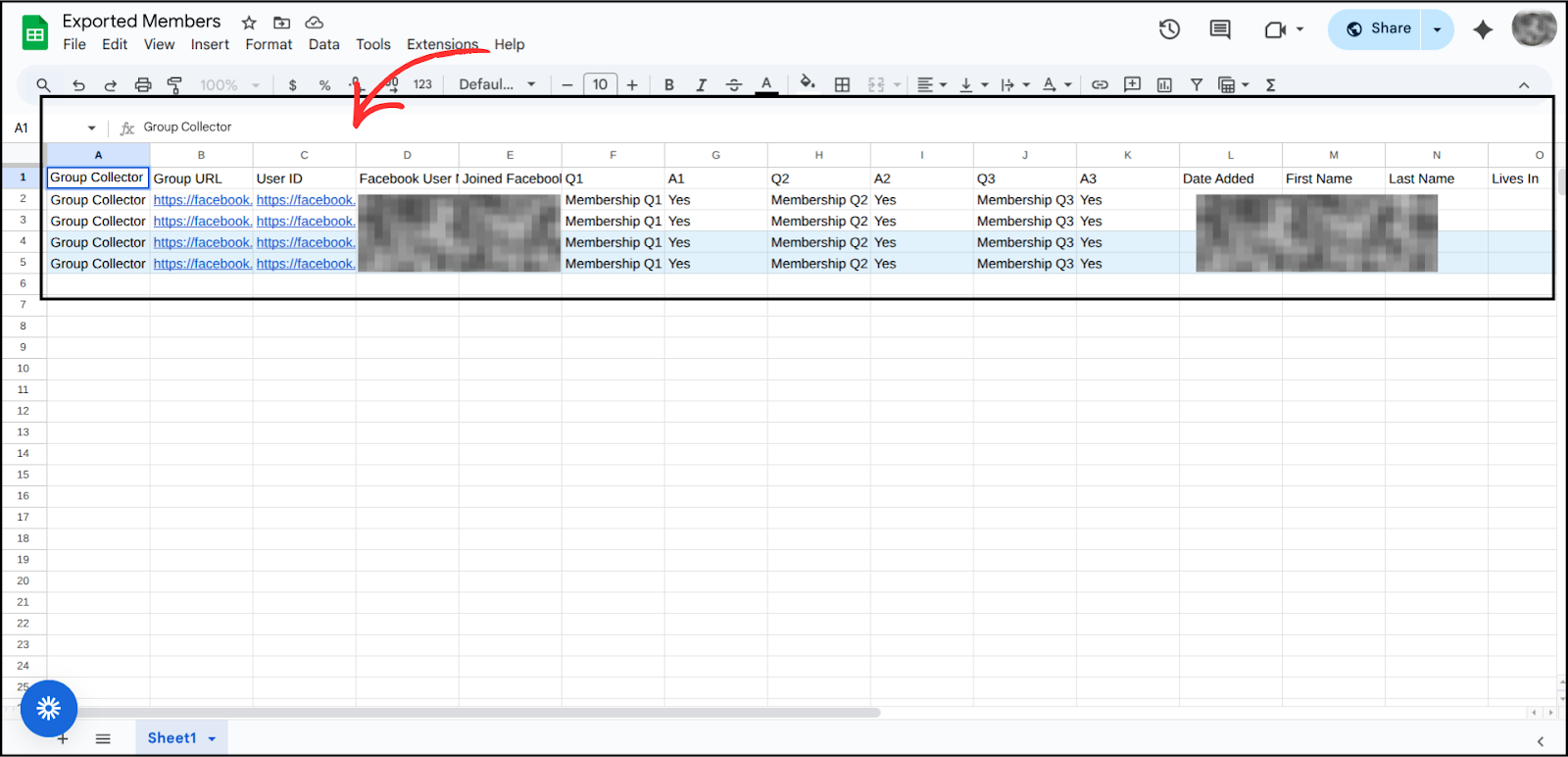
Task: Open the facebook link in cell C3
Action: point(306,222)
